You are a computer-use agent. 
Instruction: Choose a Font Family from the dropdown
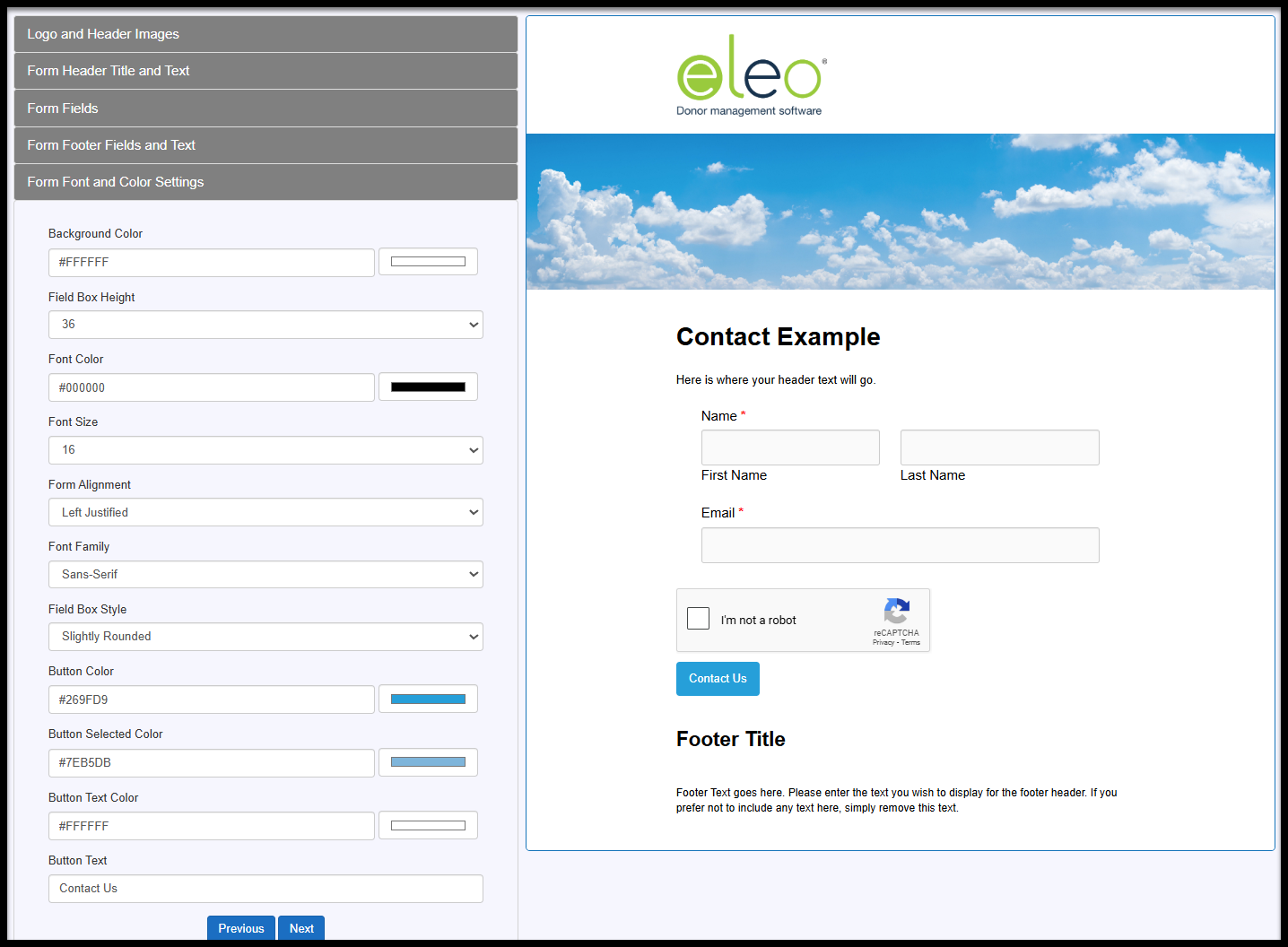click(265, 574)
